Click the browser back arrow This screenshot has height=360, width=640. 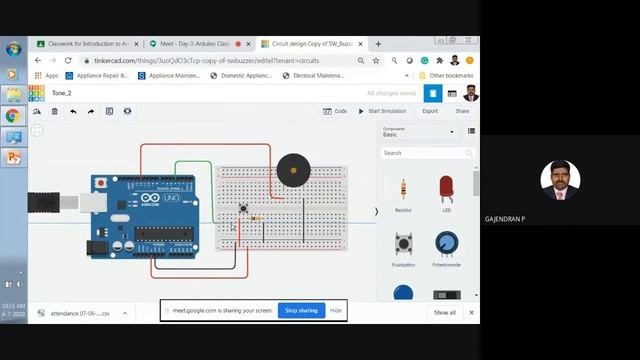pyautogui.click(x=38, y=60)
